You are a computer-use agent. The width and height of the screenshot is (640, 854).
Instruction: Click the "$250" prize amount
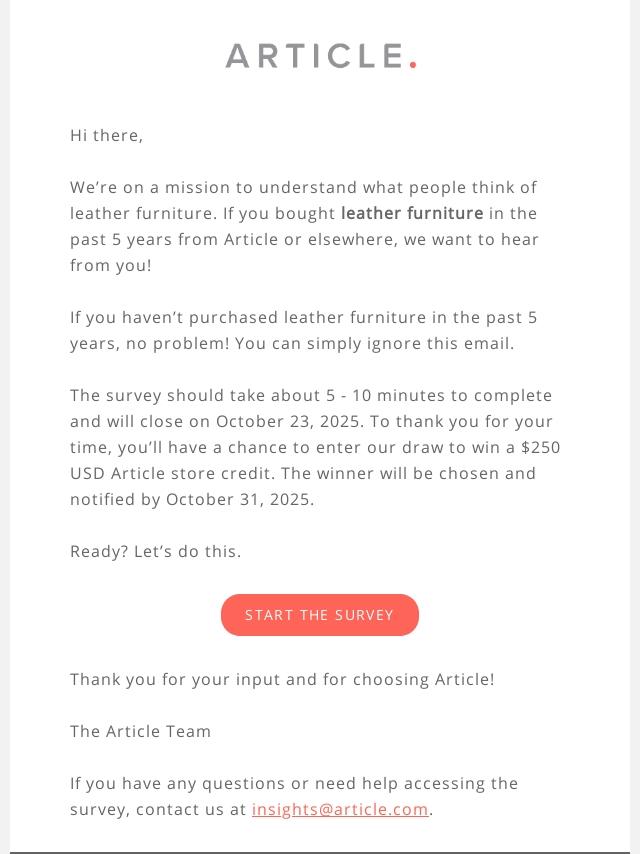(x=540, y=447)
